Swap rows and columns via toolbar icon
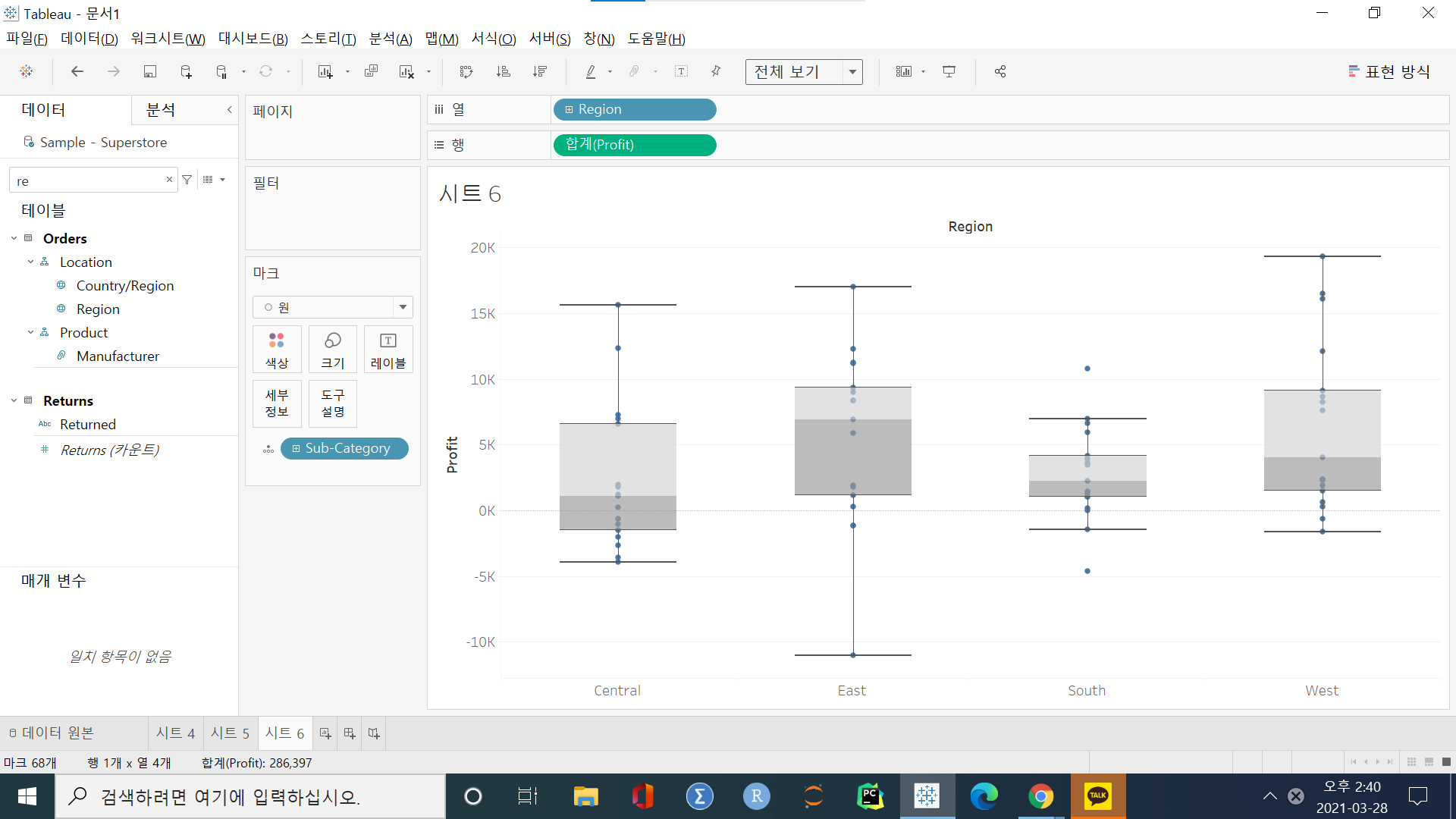Viewport: 1456px width, 819px height. [x=466, y=71]
